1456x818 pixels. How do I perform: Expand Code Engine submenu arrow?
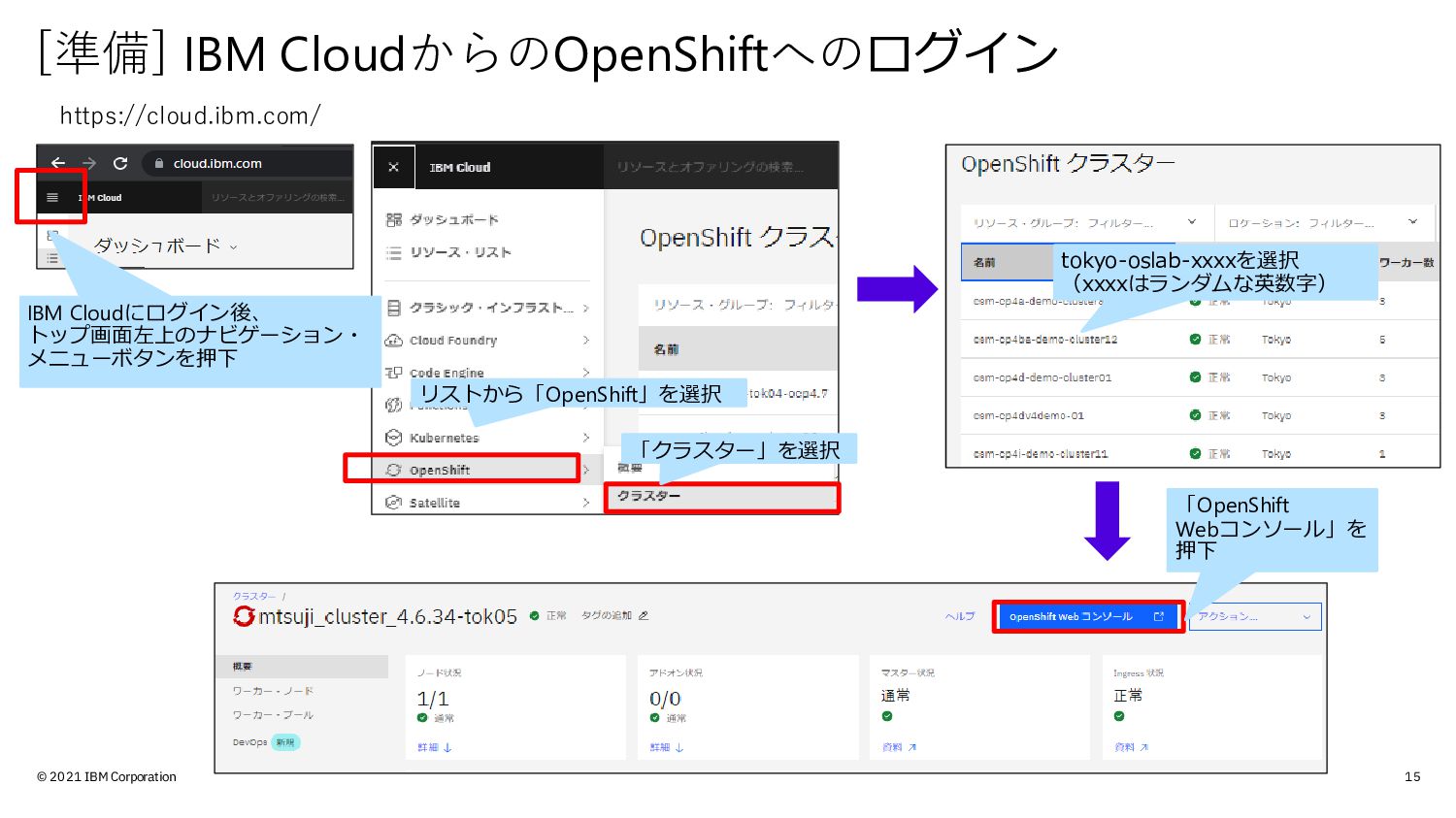tap(585, 373)
